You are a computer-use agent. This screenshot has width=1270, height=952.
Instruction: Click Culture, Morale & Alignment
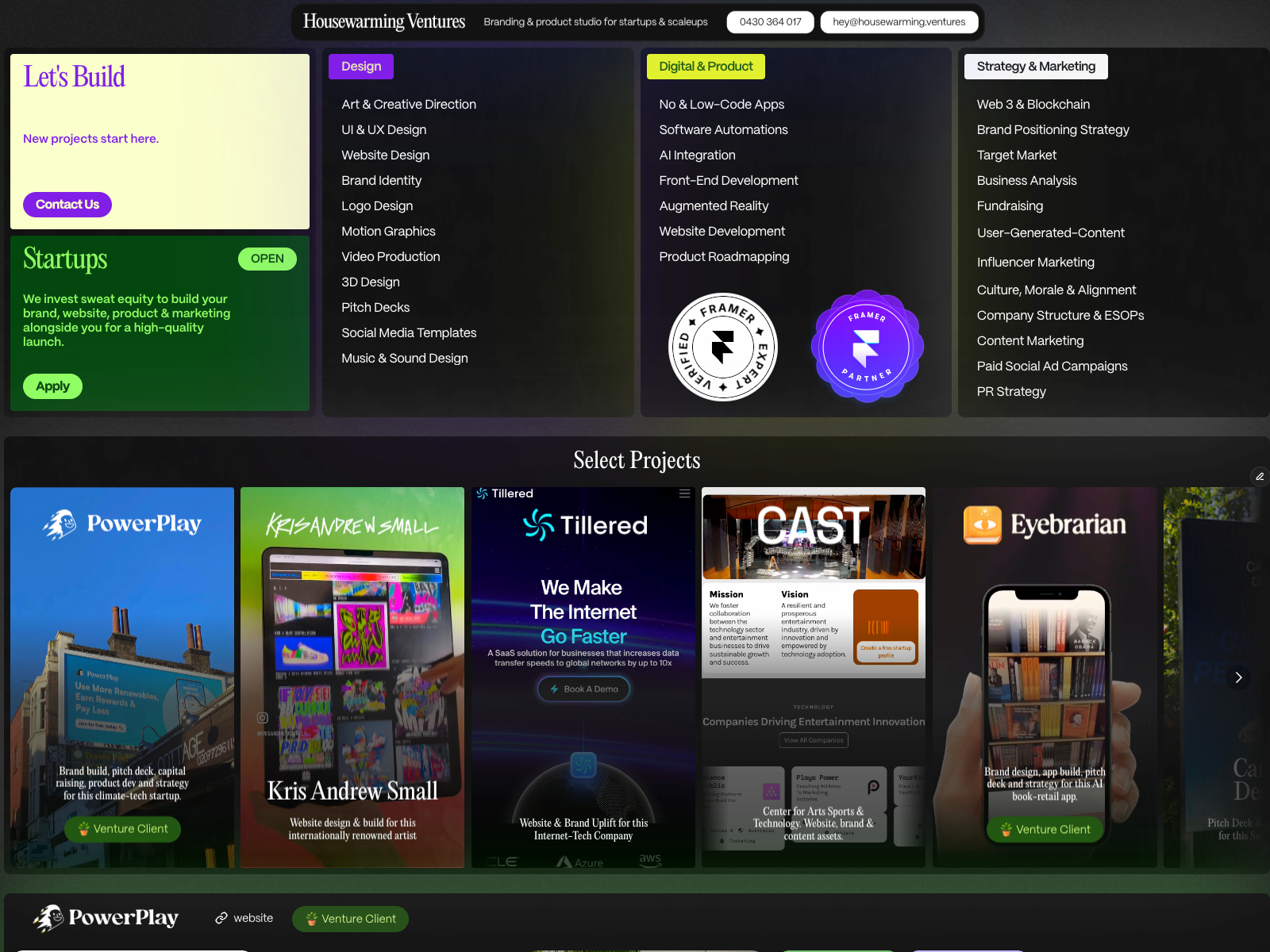1056,290
